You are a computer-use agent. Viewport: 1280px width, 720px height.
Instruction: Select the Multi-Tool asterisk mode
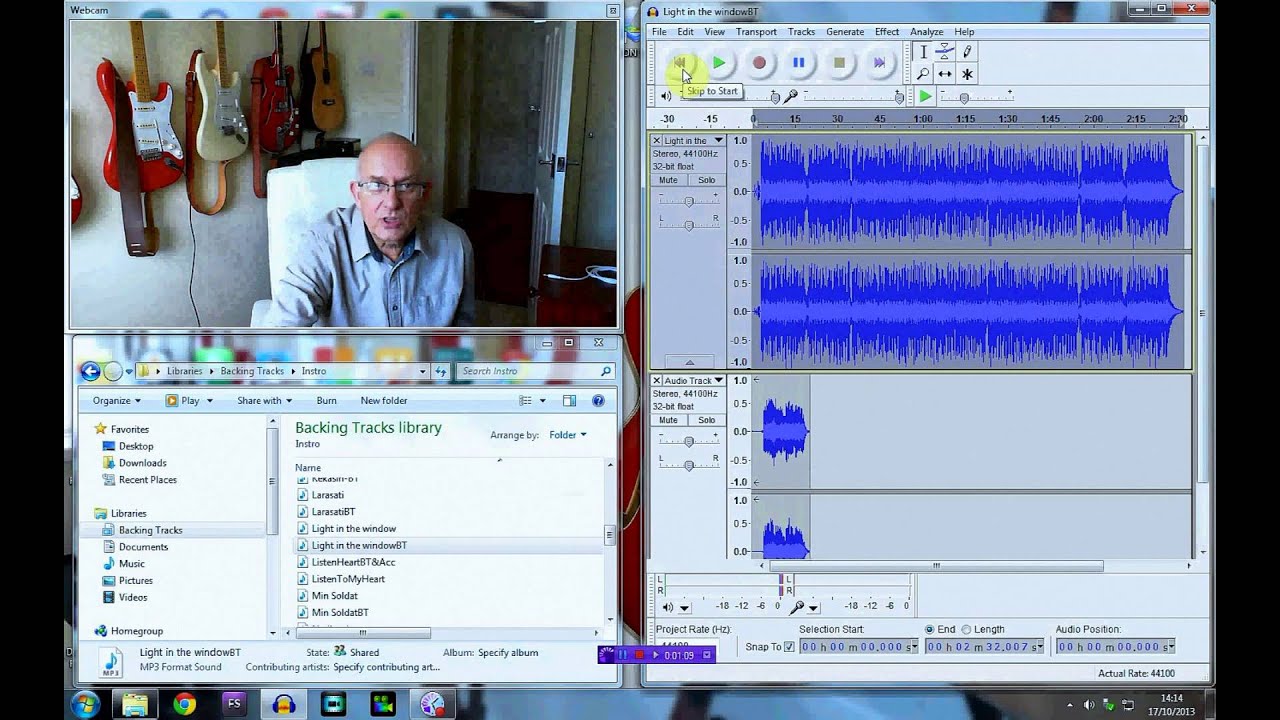tap(967, 74)
